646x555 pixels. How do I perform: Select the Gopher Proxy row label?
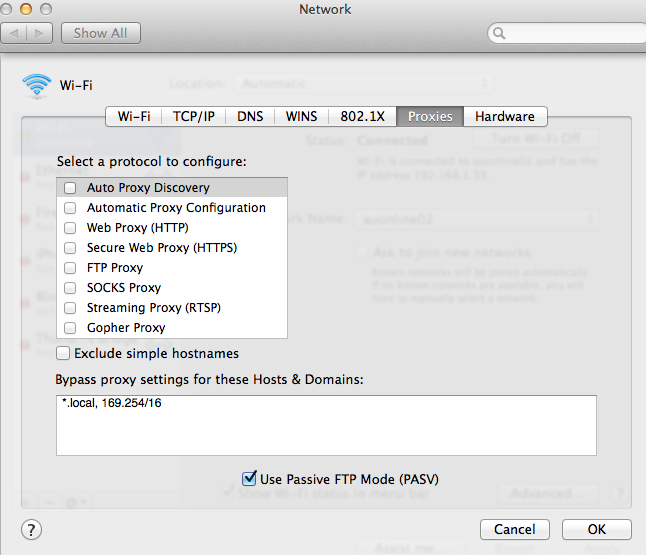pyautogui.click(x=126, y=328)
